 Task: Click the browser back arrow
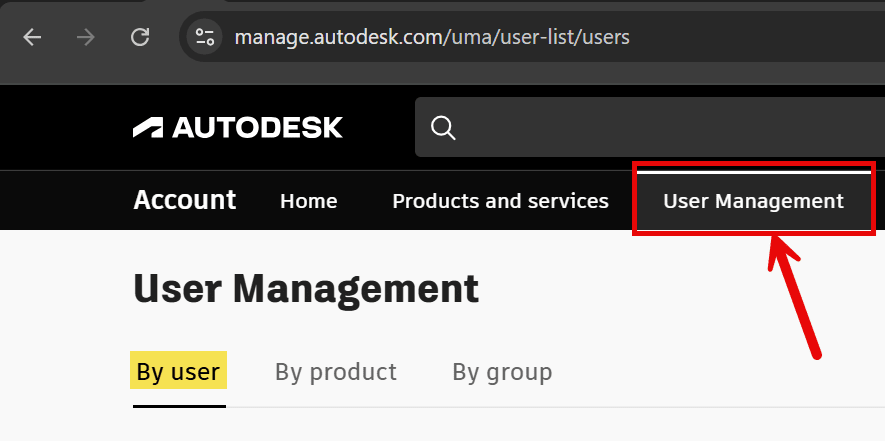point(32,37)
